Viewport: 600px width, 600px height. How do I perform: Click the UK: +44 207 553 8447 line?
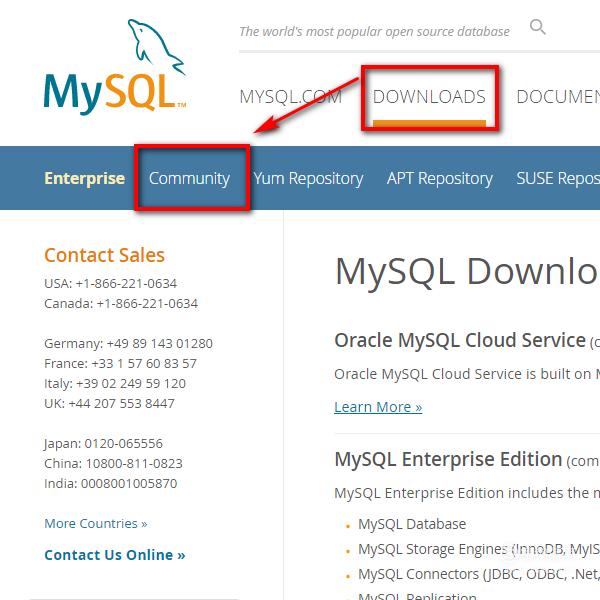pyautogui.click(x=109, y=403)
